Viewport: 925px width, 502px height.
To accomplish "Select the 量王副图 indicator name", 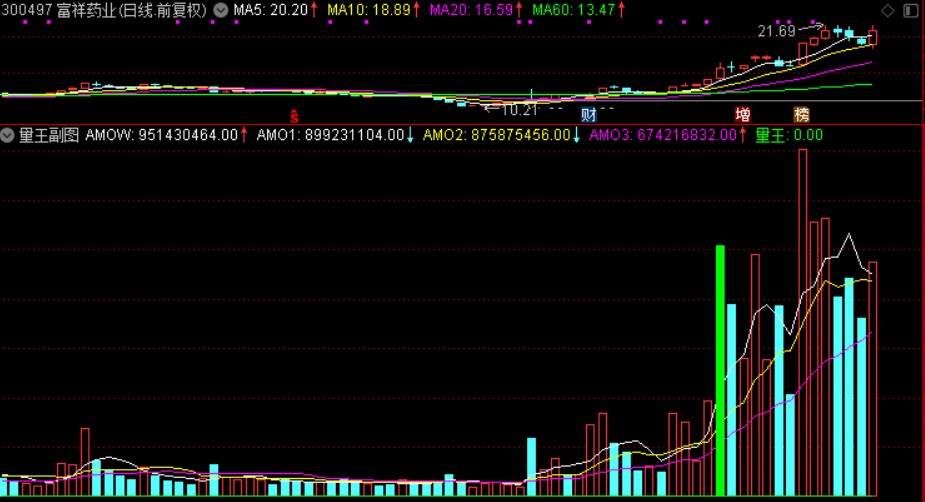I will click(x=48, y=135).
